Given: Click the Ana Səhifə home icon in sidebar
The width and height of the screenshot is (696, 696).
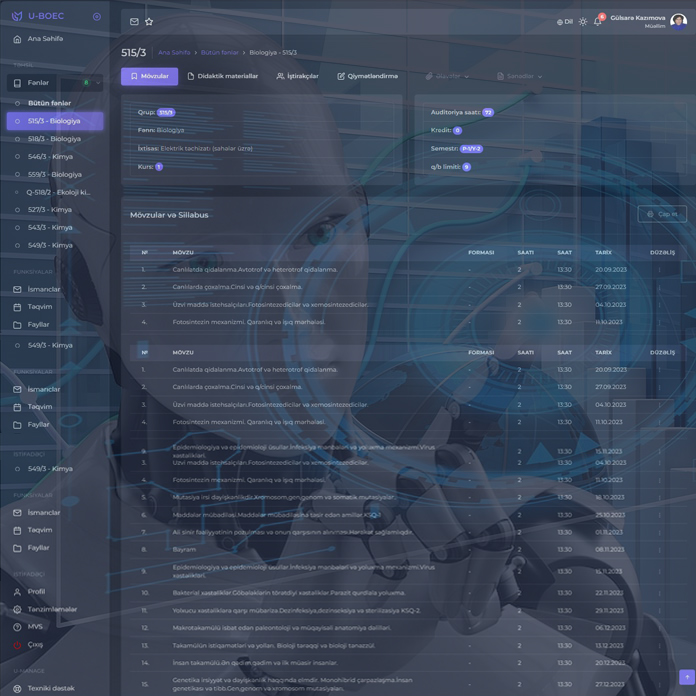Looking at the screenshot, I should (x=17, y=39).
